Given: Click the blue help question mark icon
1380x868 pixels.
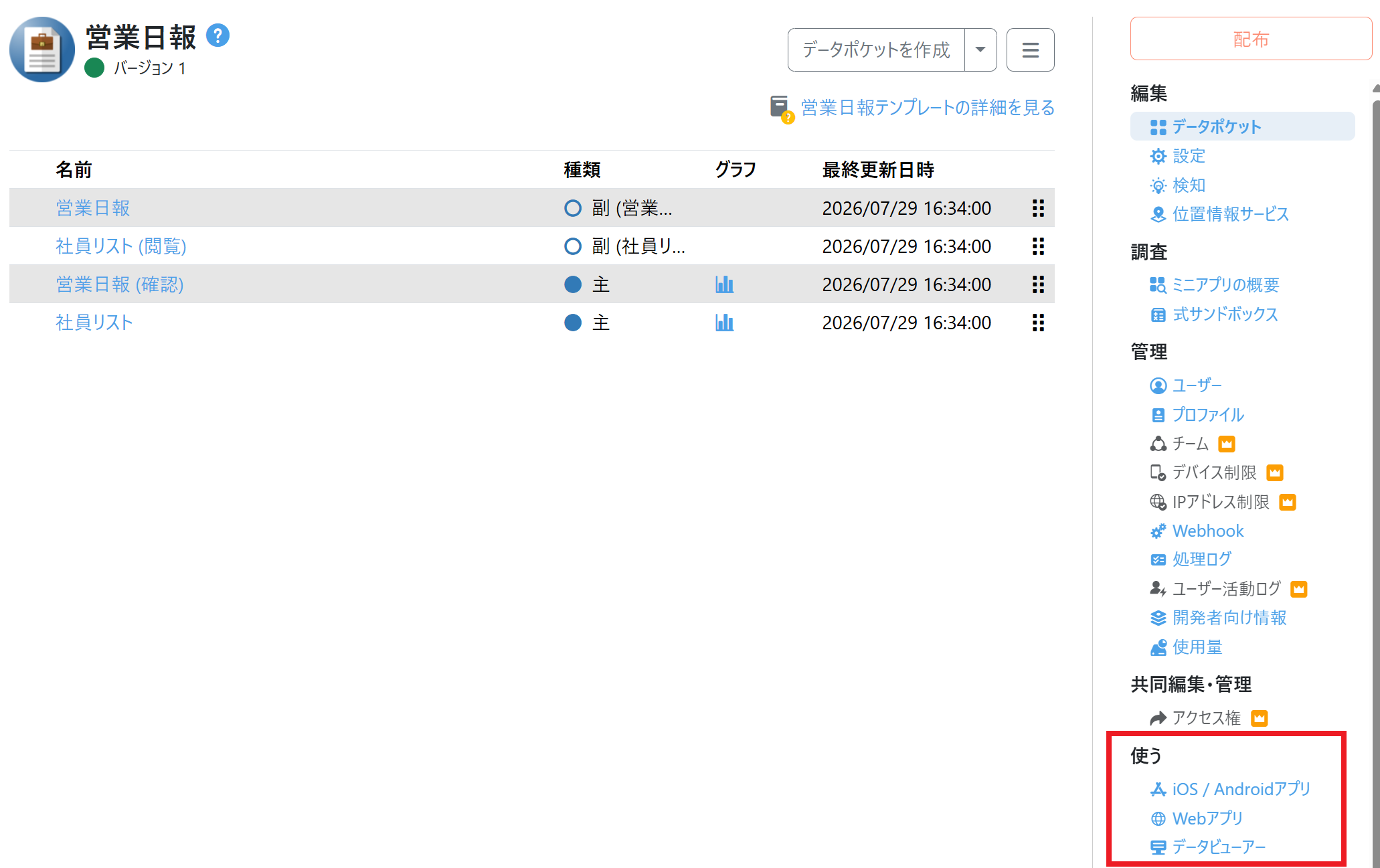Looking at the screenshot, I should 218,35.
